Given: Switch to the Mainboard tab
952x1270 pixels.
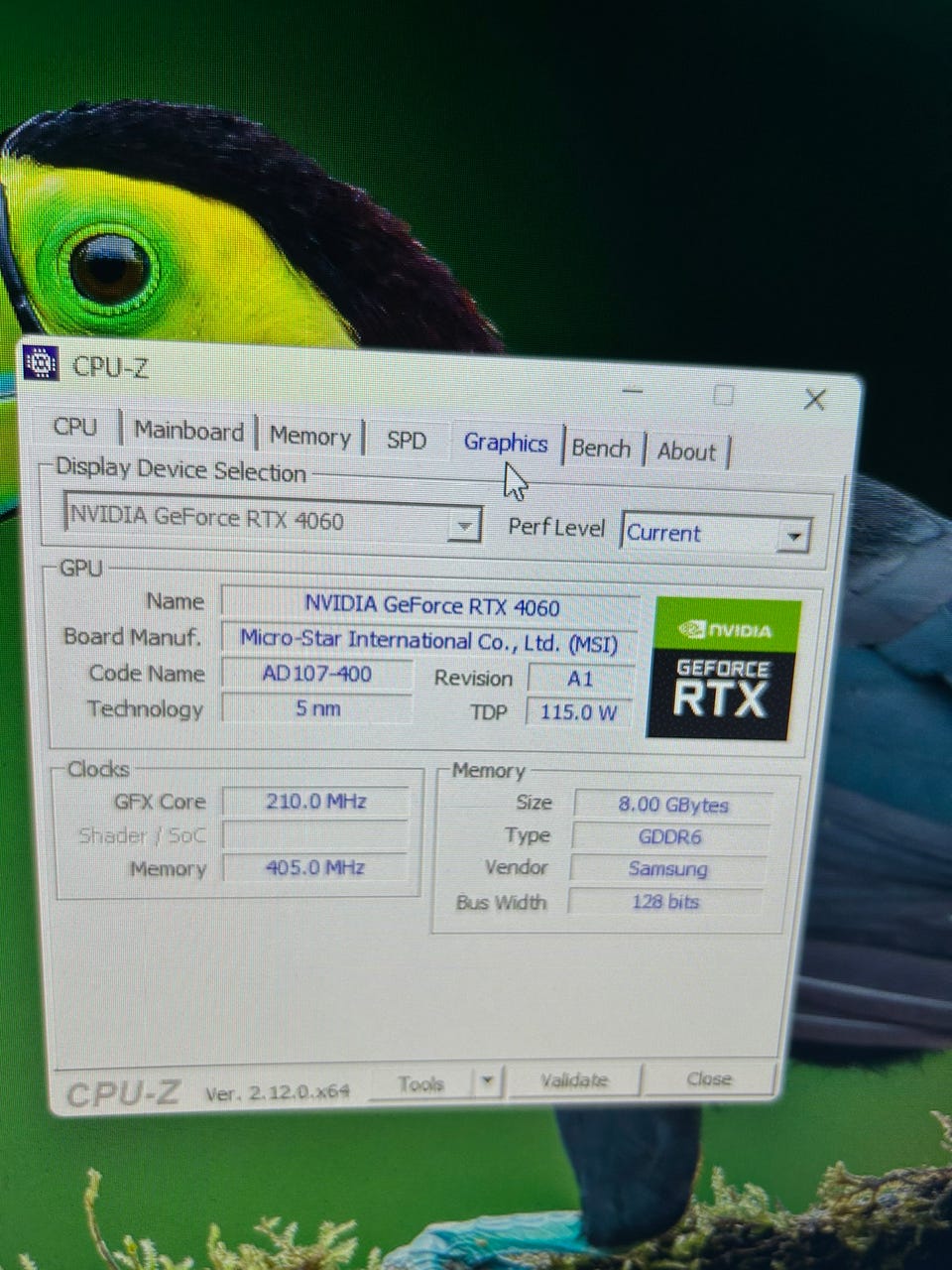Looking at the screenshot, I should 188,432.
